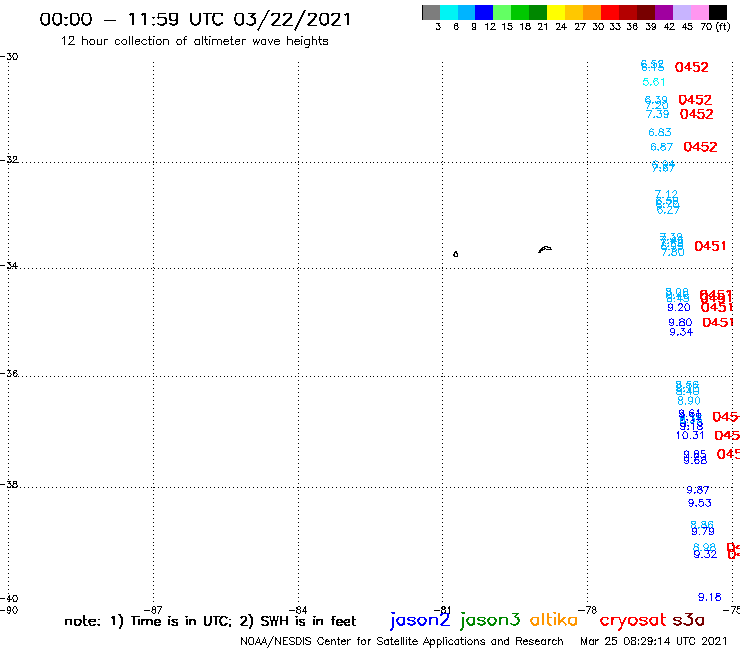The width and height of the screenshot is (740, 650).
Task: Click the note about Time in UTC
Action: [x=210, y=621]
